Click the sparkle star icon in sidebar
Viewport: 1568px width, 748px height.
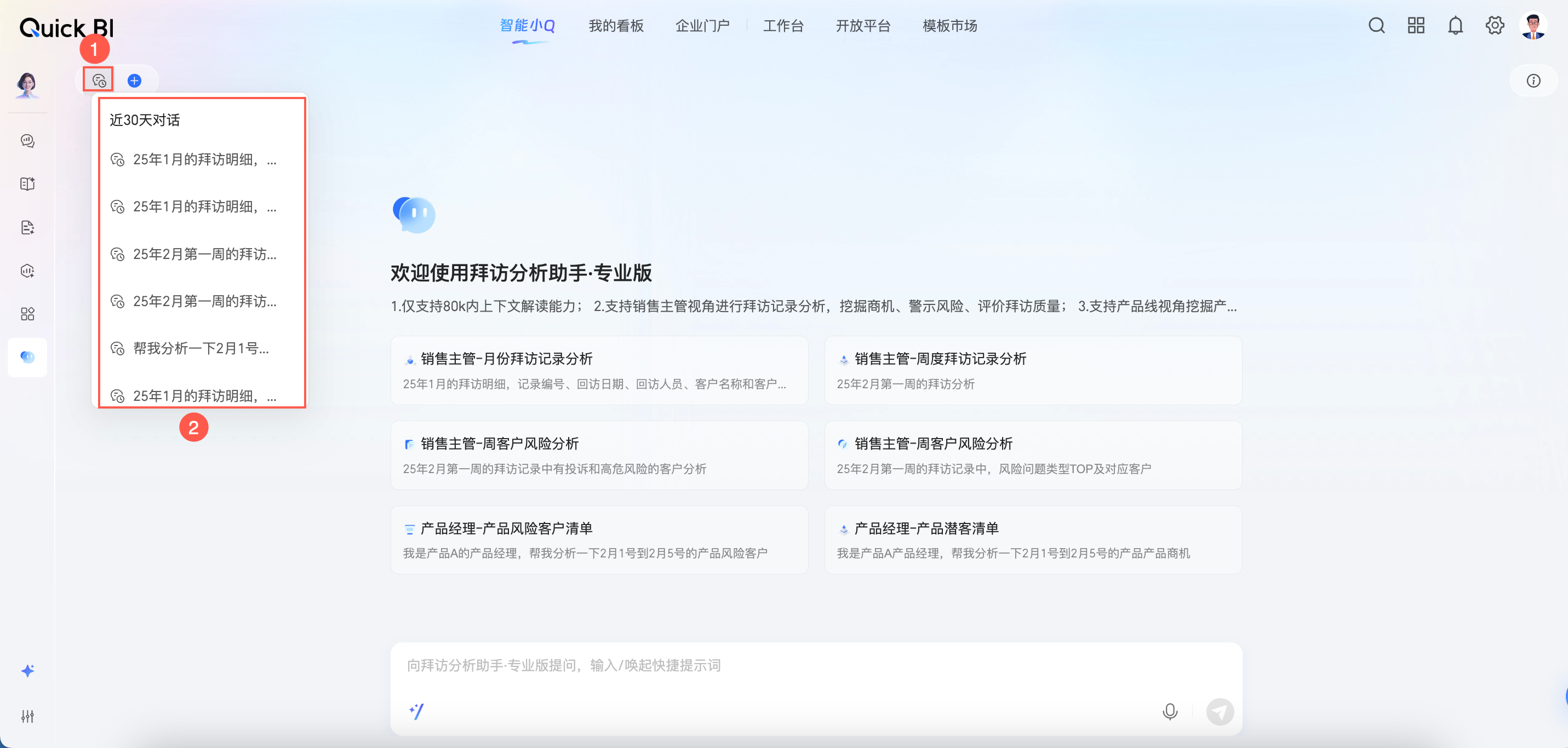27,671
